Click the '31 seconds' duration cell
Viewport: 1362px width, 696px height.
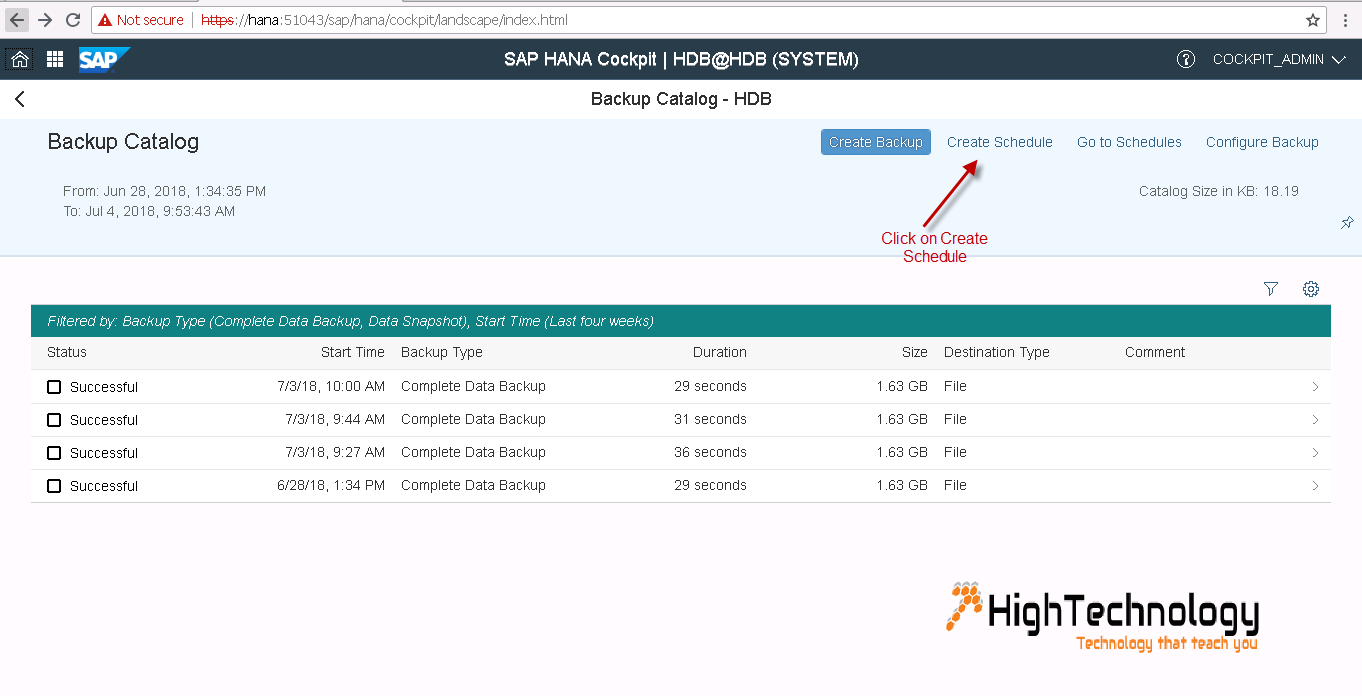[x=710, y=419]
